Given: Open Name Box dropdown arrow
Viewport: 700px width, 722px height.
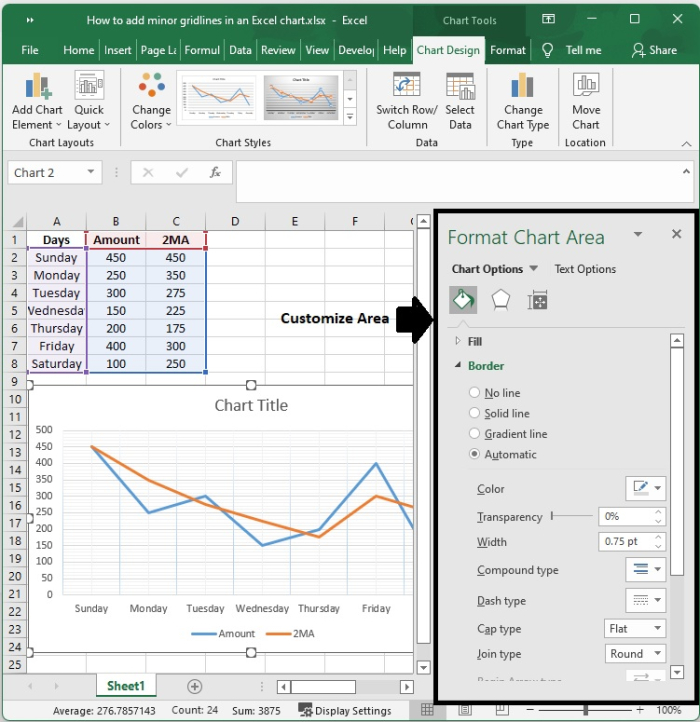Looking at the screenshot, I should [x=91, y=172].
